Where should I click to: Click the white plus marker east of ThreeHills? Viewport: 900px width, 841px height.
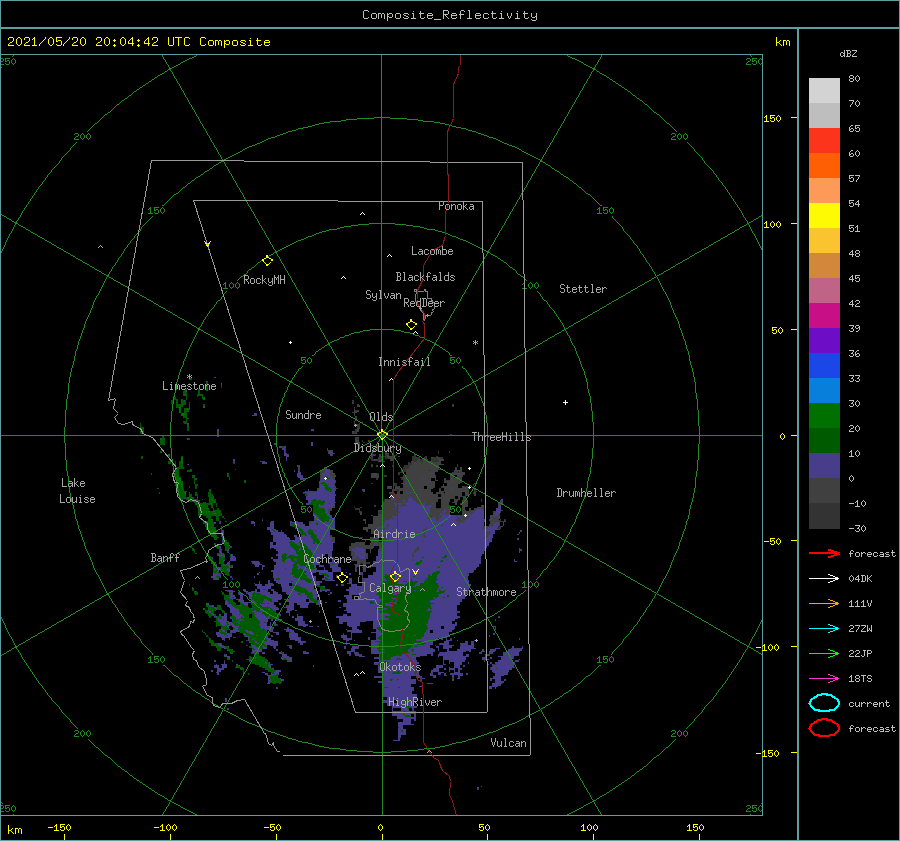pos(565,402)
